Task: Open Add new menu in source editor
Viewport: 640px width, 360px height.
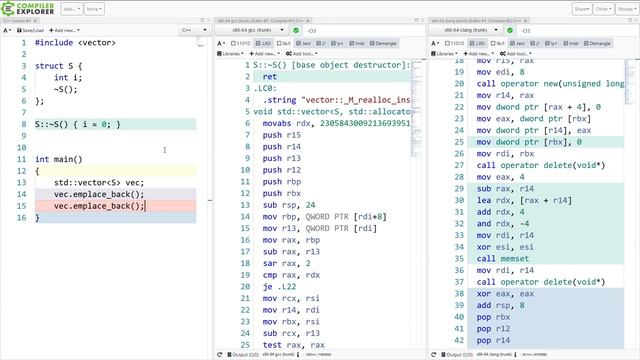Action: point(64,30)
